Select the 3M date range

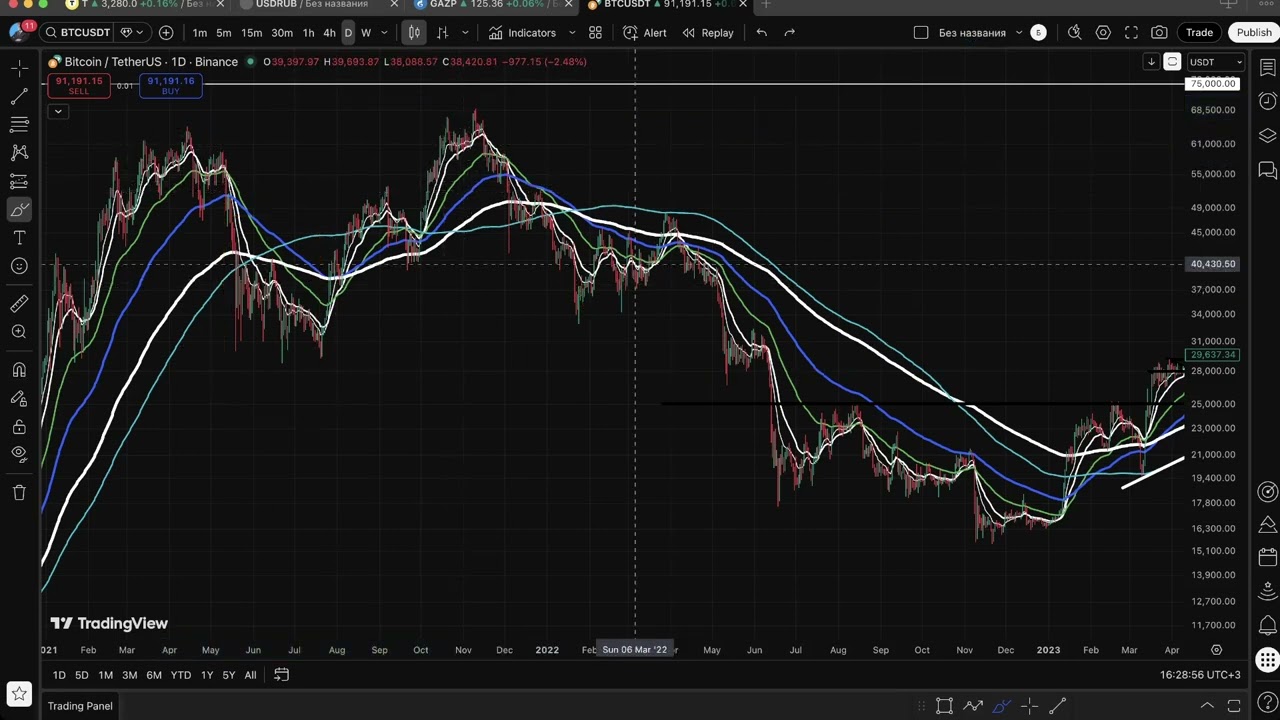tap(130, 675)
